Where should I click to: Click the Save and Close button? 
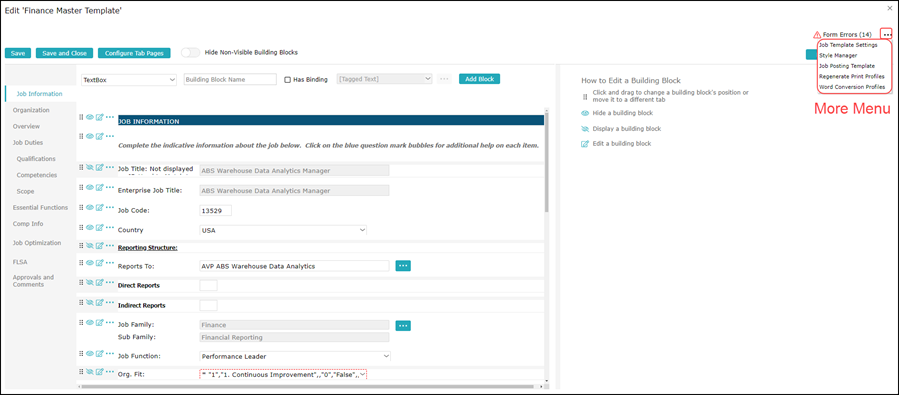(64, 53)
